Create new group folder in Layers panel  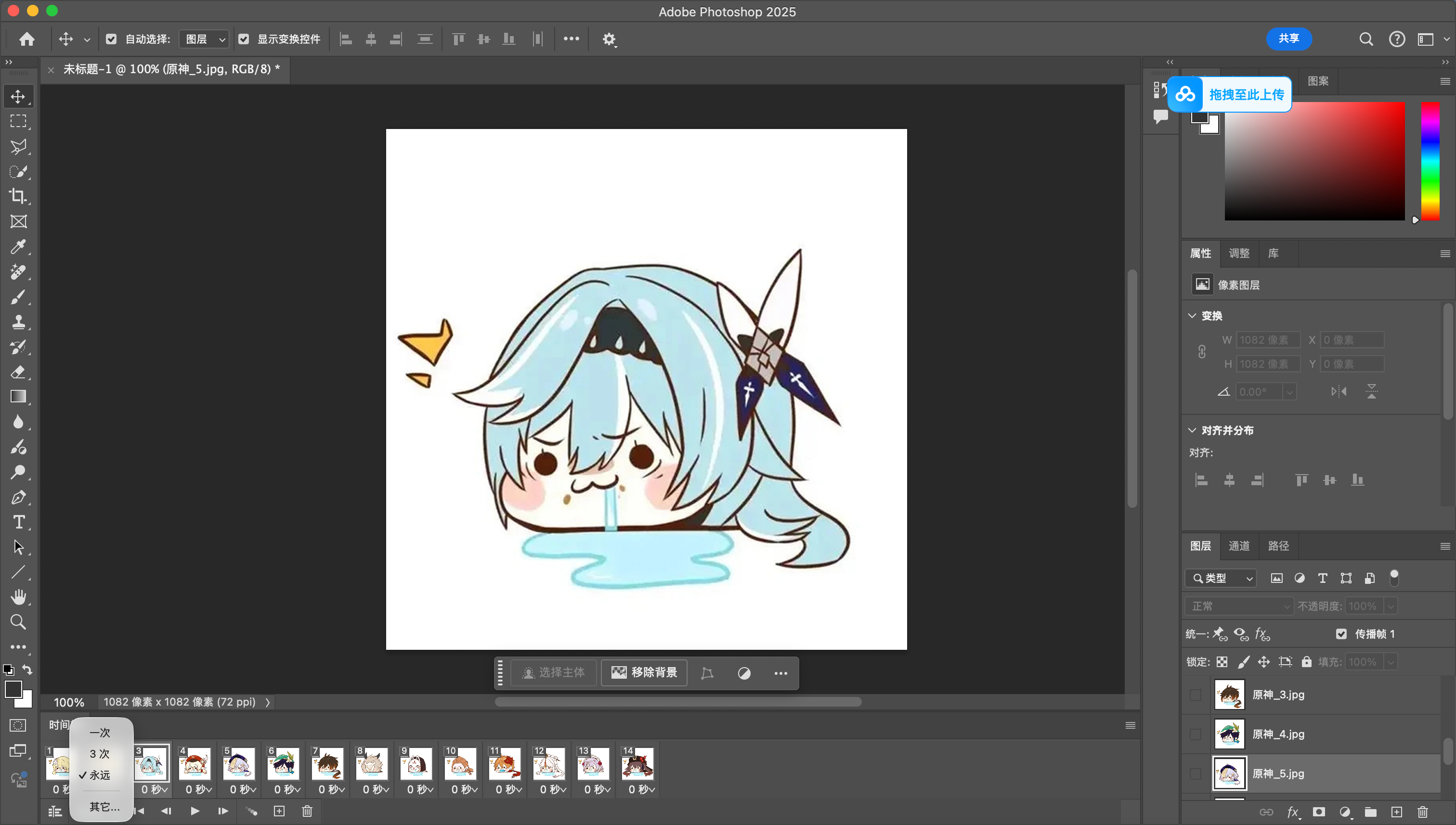point(1370,812)
